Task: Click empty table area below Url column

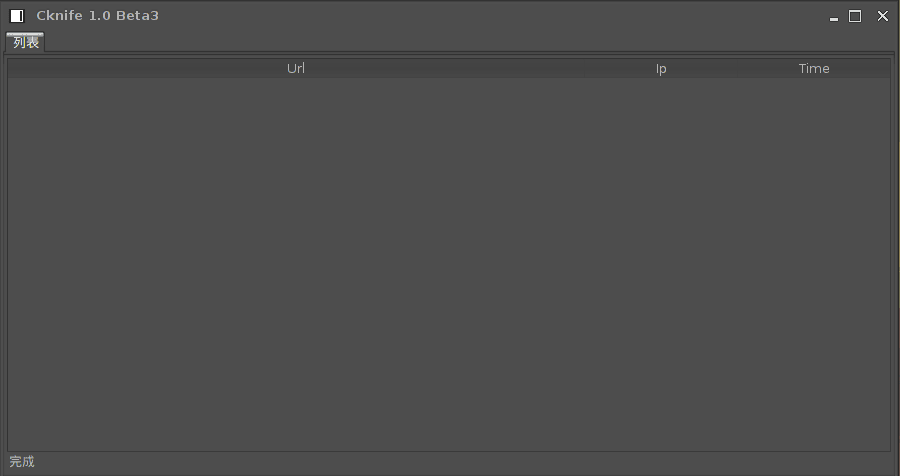Action: point(296,264)
